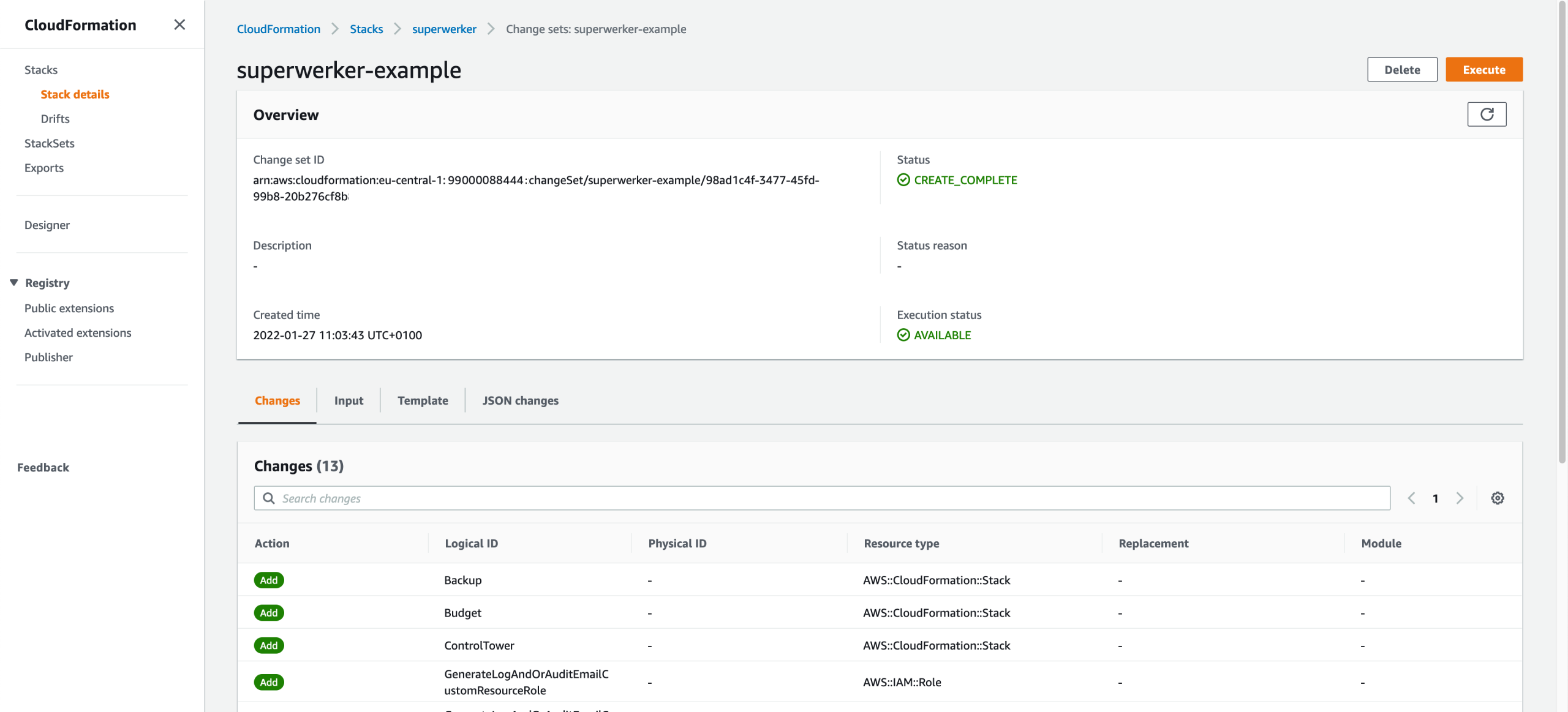Sort by Physical ID column header

click(x=677, y=544)
